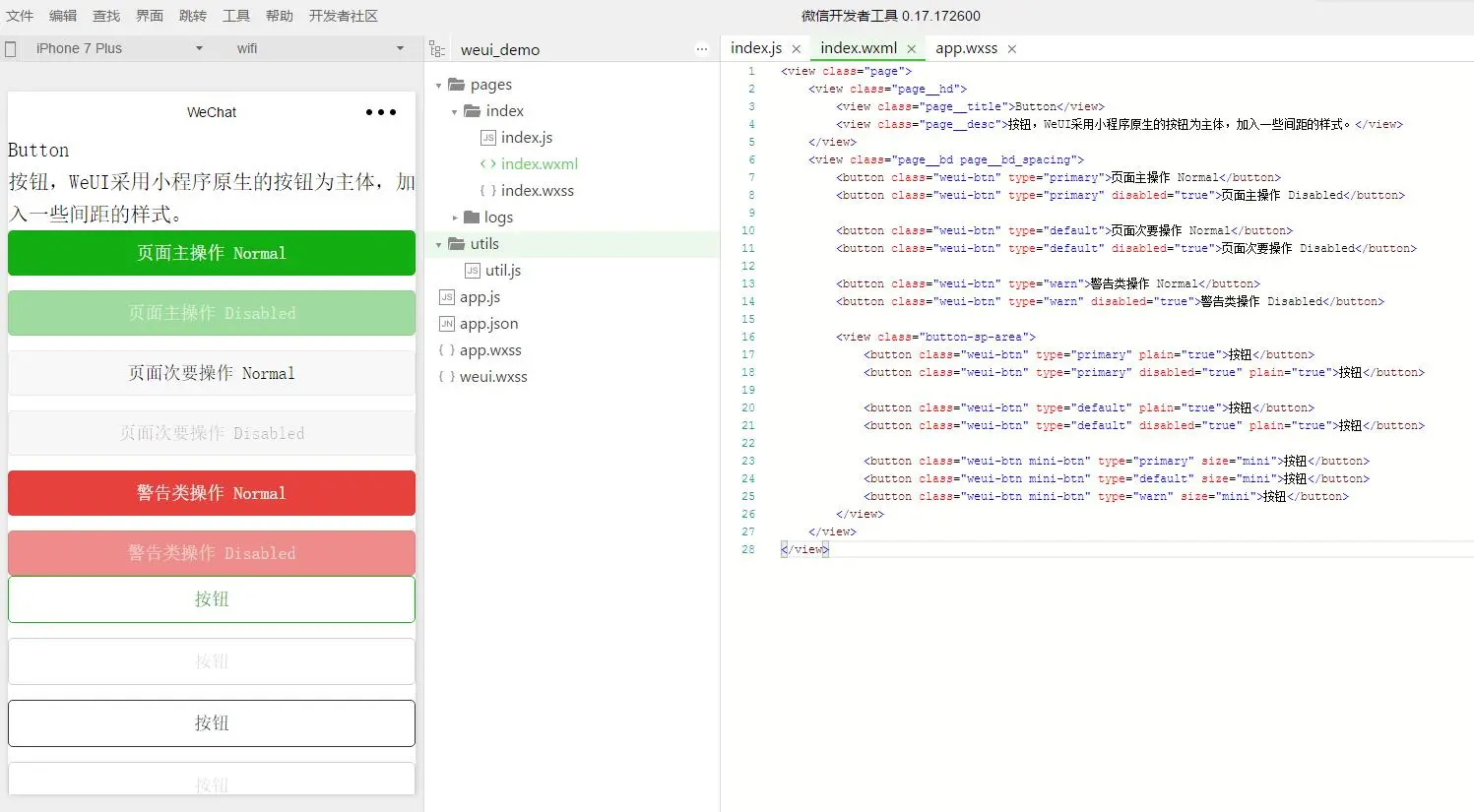Open the 帮助 menu
1474x812 pixels.
click(280, 16)
